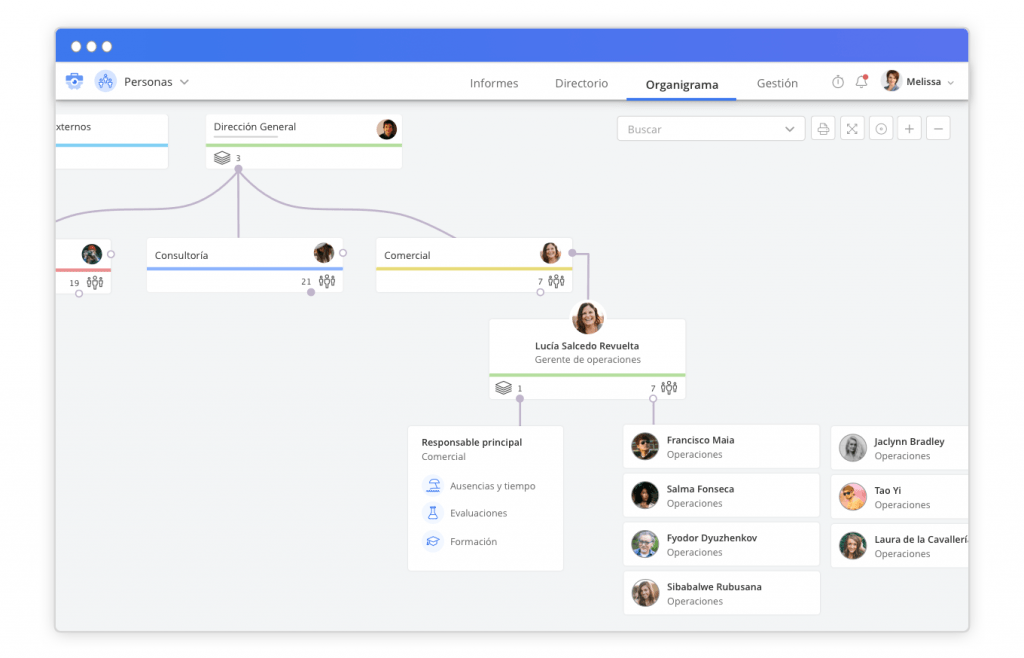This screenshot has width=1024, height=658.
Task: Zoom out of the organigram
Action: point(938,128)
